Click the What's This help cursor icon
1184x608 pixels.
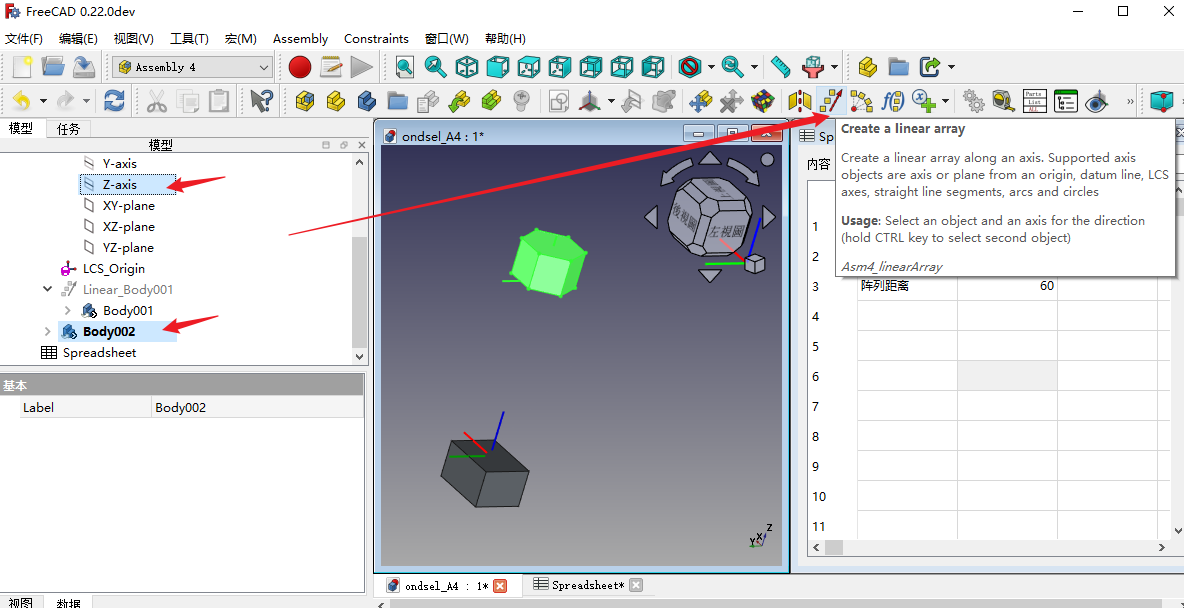pos(262,101)
